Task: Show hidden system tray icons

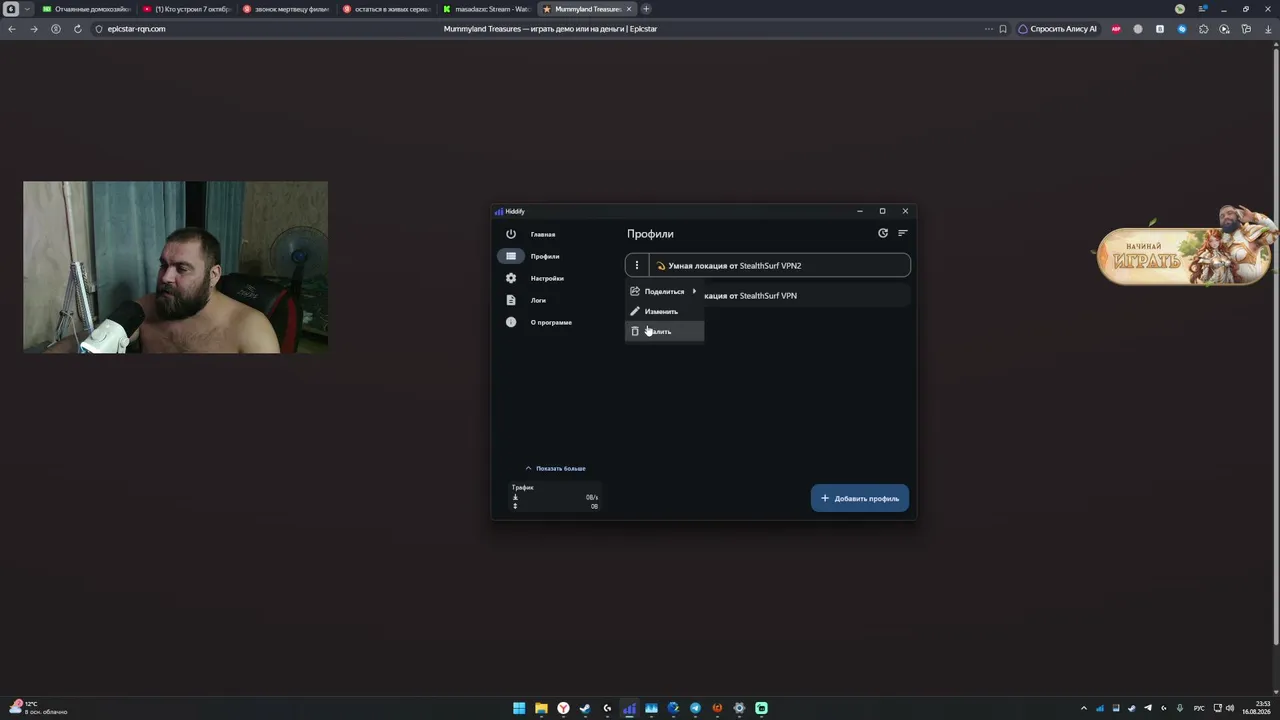Action: (1084, 708)
